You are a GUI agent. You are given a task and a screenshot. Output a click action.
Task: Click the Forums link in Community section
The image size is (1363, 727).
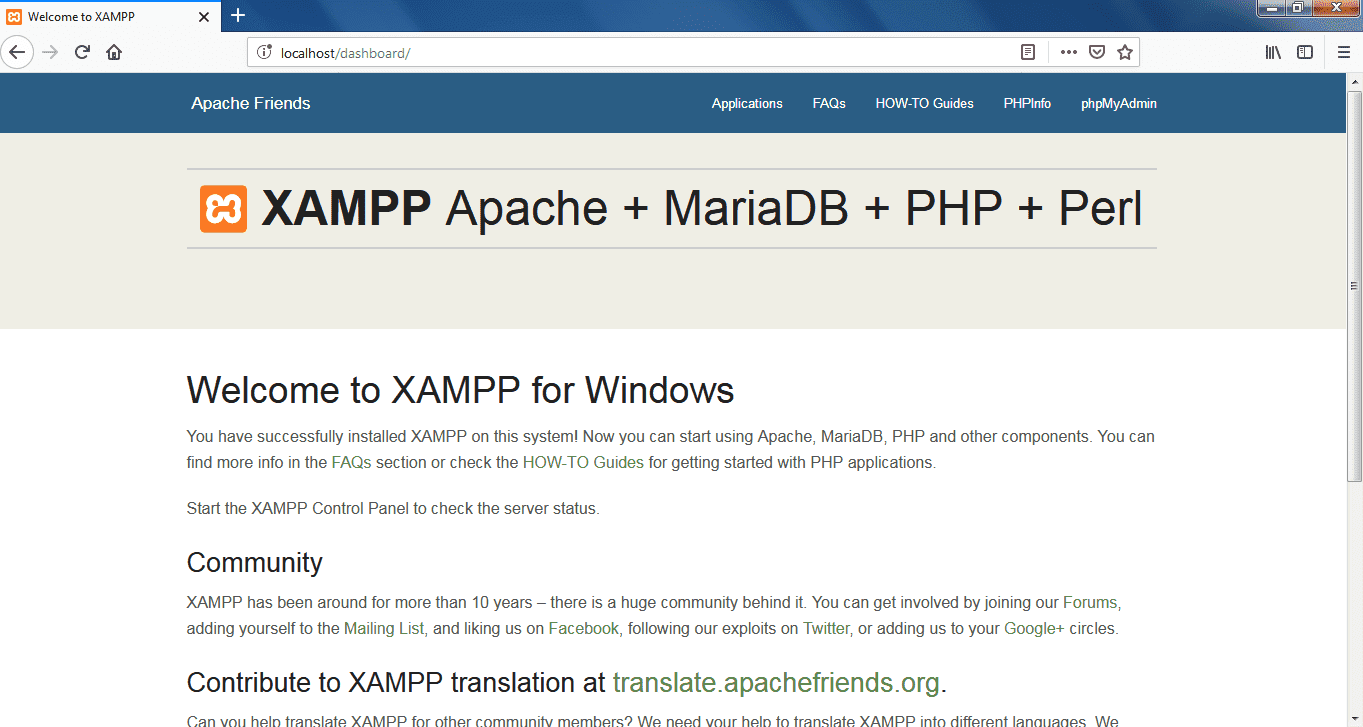(1090, 603)
